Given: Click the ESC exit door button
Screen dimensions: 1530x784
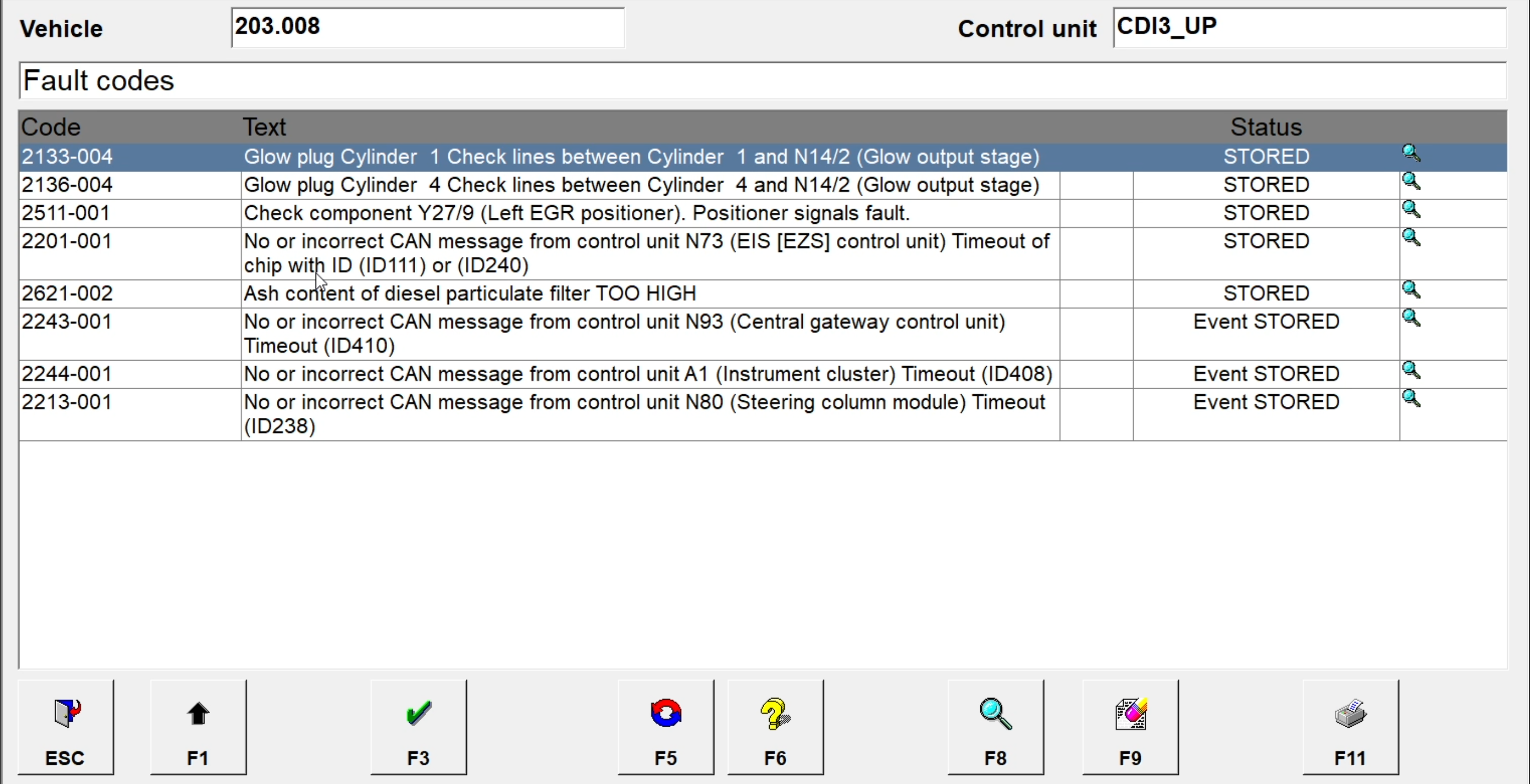Looking at the screenshot, I should (x=65, y=727).
